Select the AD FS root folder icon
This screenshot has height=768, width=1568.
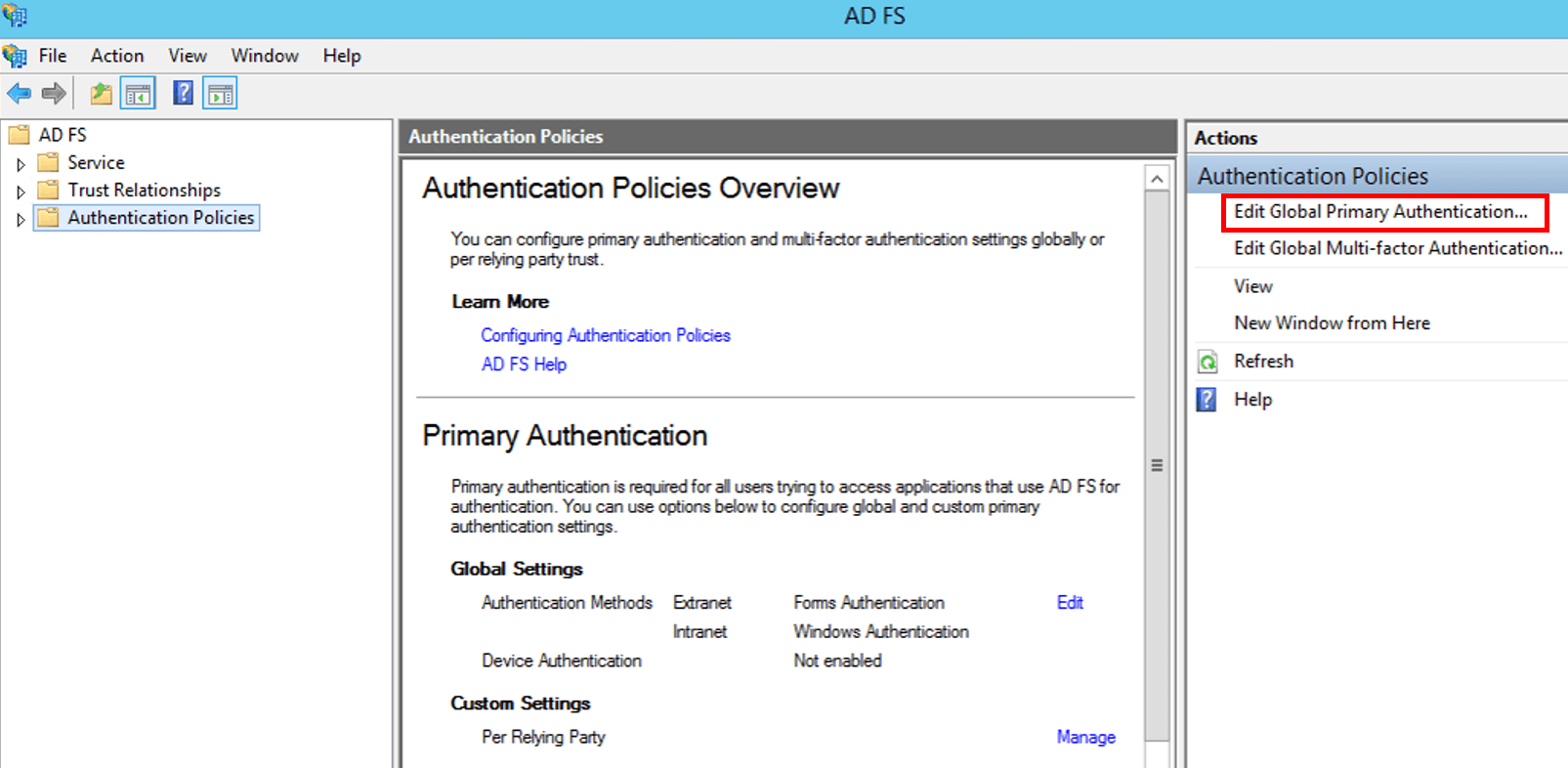pos(19,135)
